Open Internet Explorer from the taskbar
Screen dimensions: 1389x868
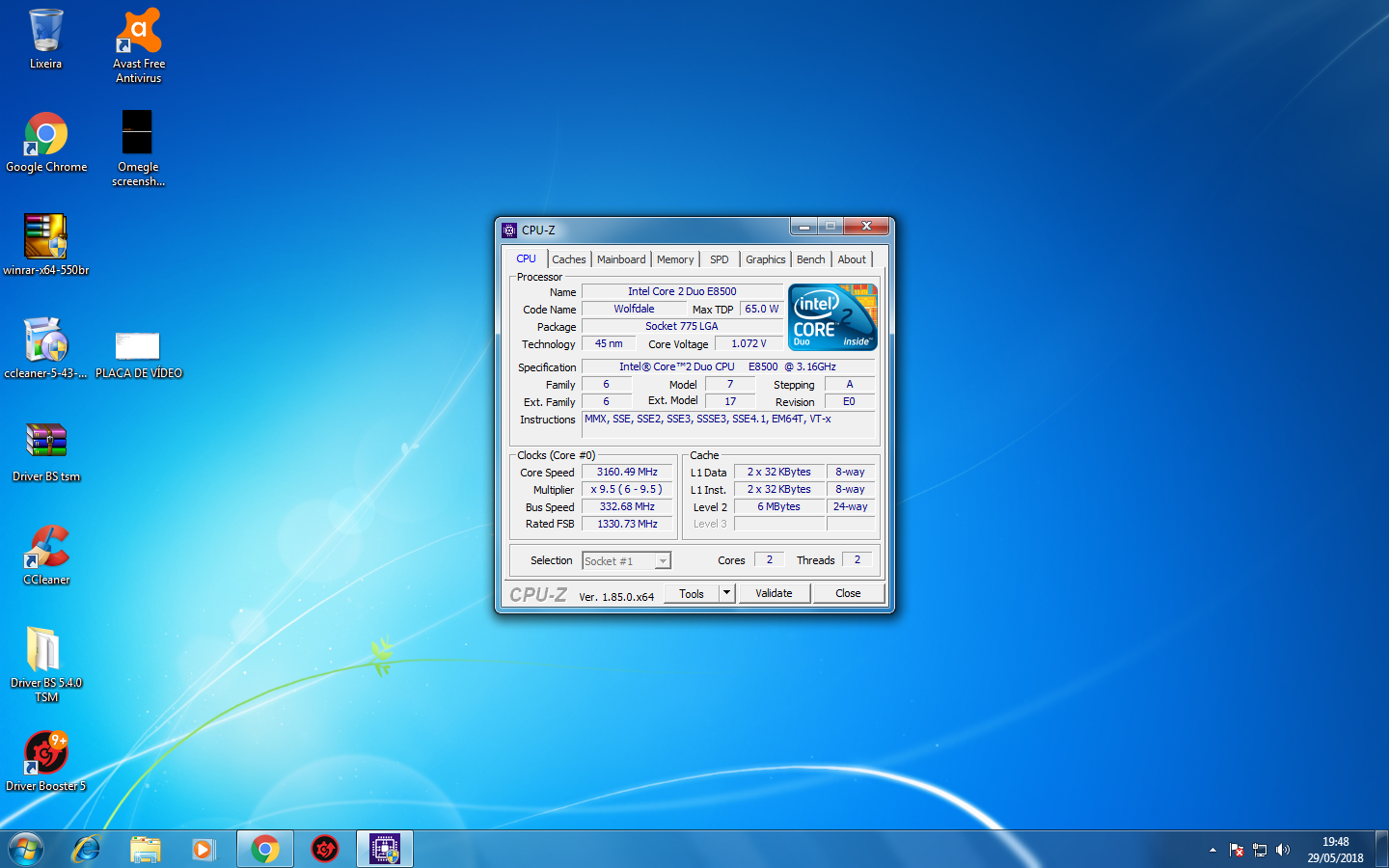pos(87,850)
